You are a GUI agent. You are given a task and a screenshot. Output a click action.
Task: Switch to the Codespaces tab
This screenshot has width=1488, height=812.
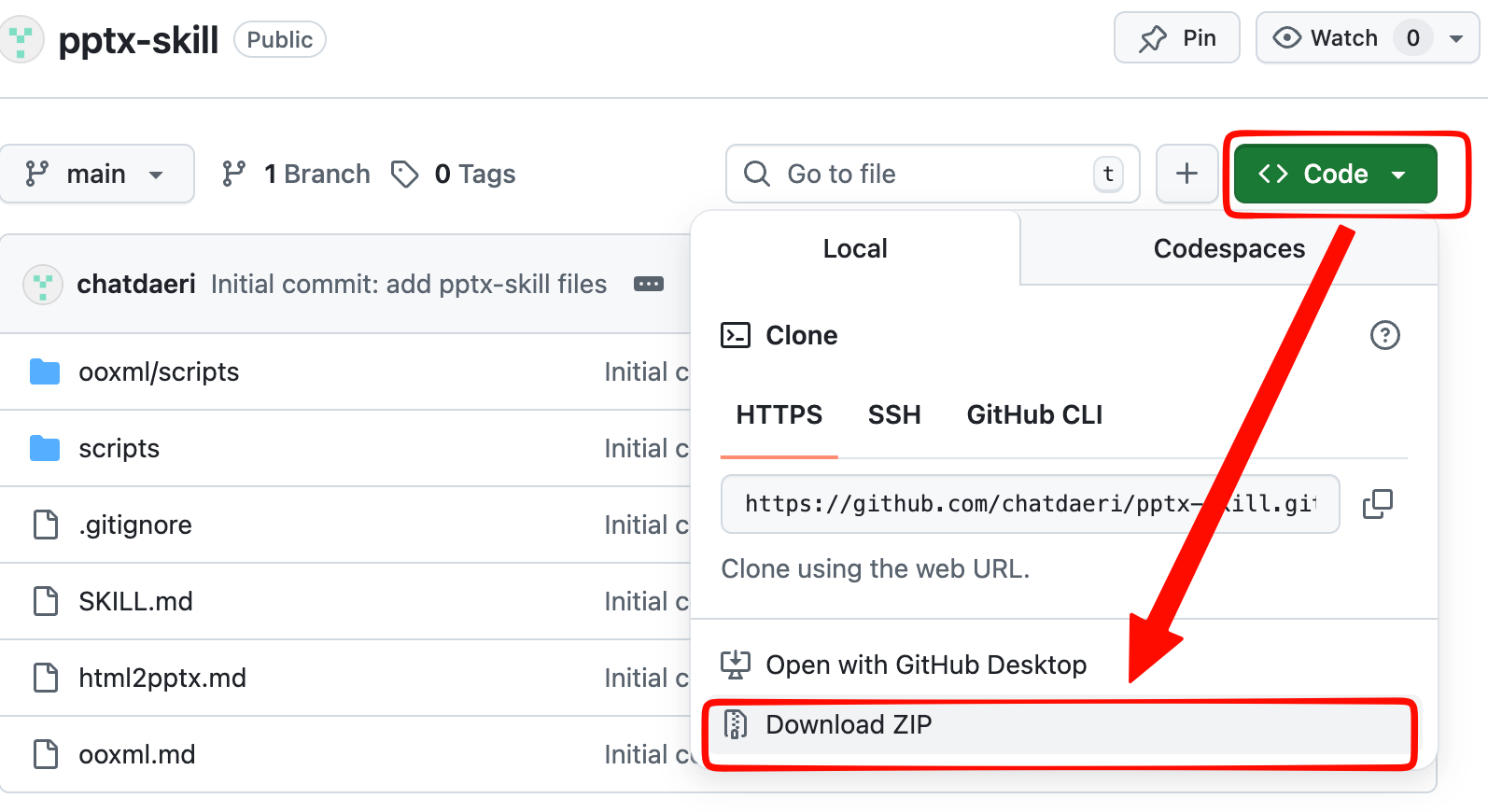tap(1228, 248)
